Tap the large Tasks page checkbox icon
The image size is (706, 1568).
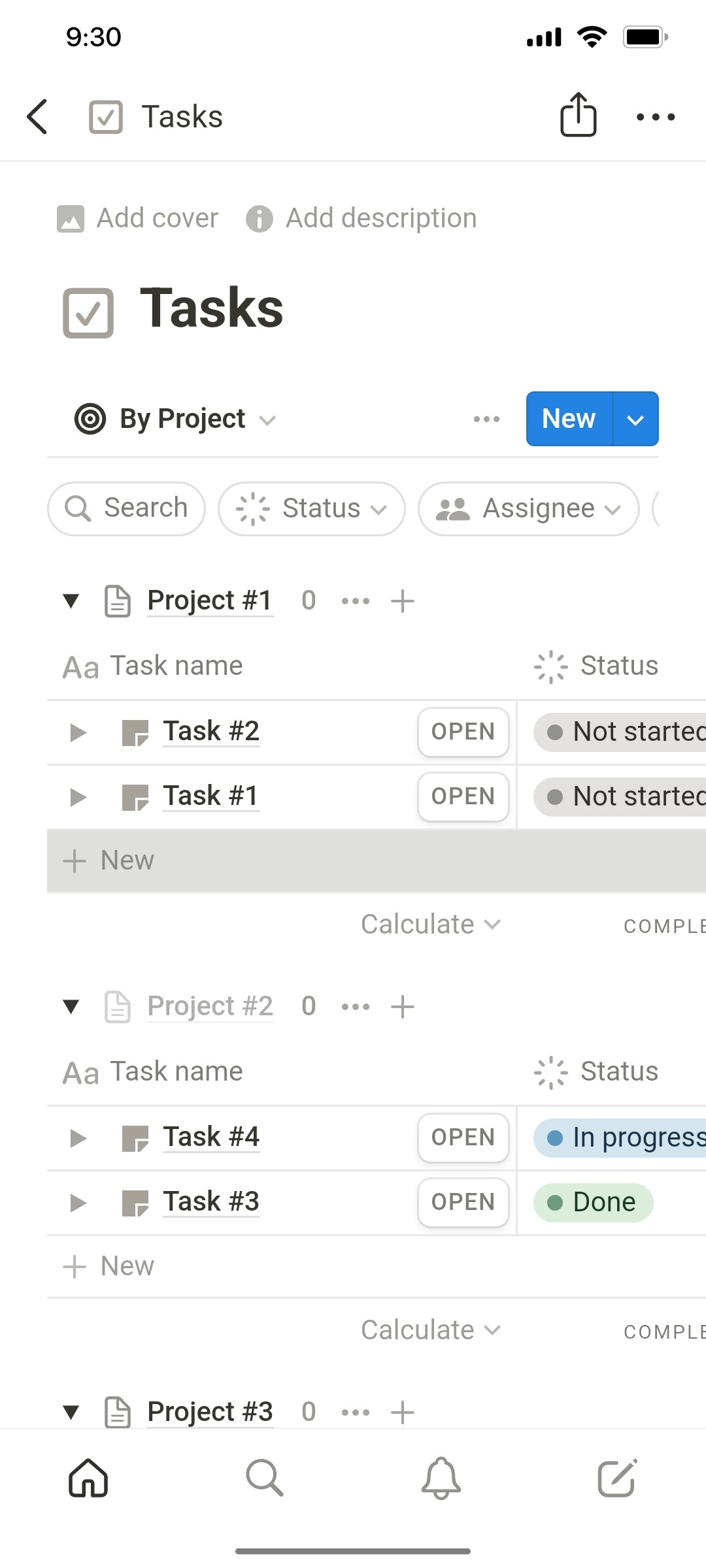click(88, 312)
